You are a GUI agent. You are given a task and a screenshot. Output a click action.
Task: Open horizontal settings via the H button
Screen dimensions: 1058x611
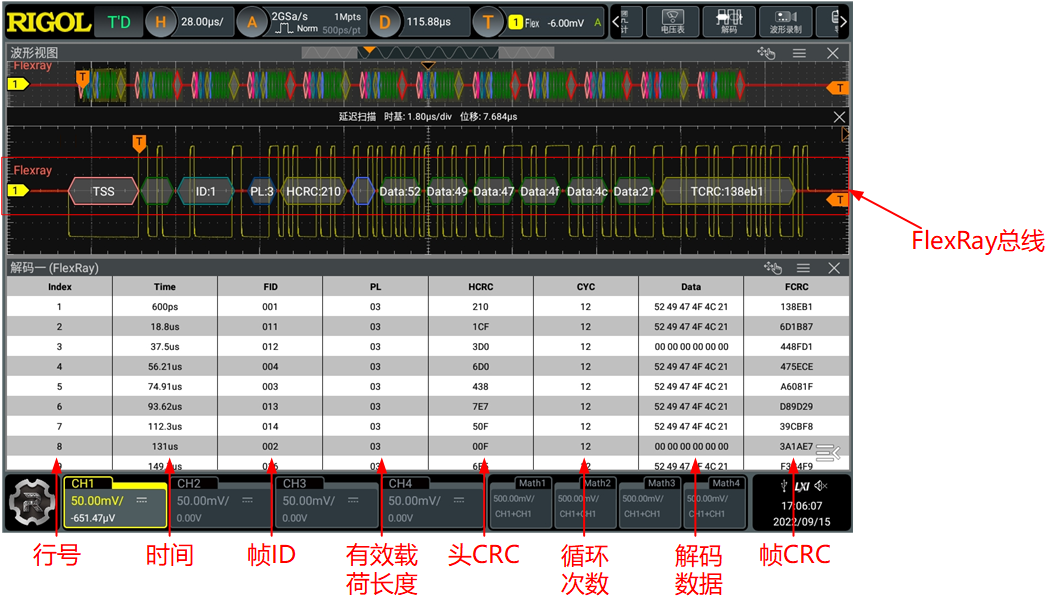pyautogui.click(x=161, y=22)
